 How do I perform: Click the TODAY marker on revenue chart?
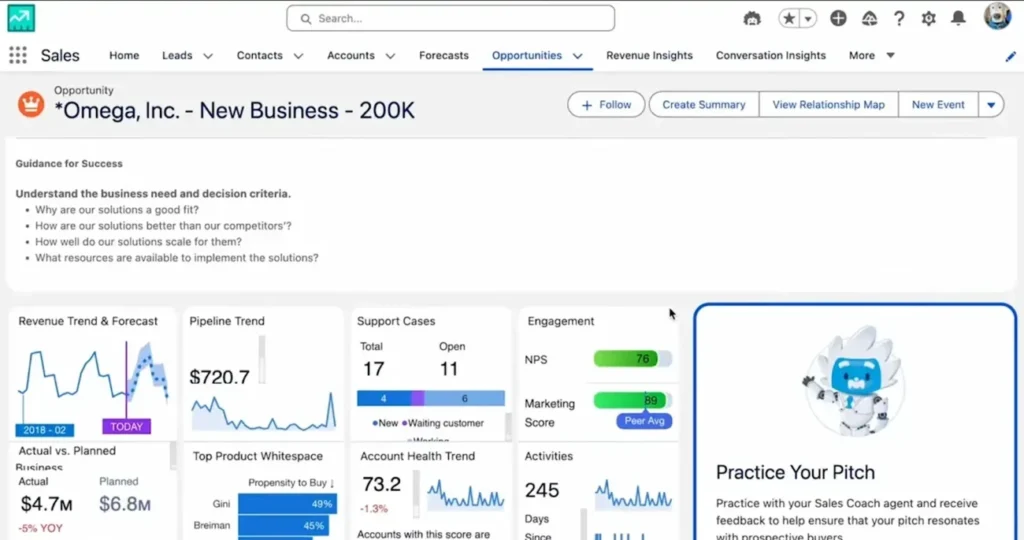pos(127,427)
